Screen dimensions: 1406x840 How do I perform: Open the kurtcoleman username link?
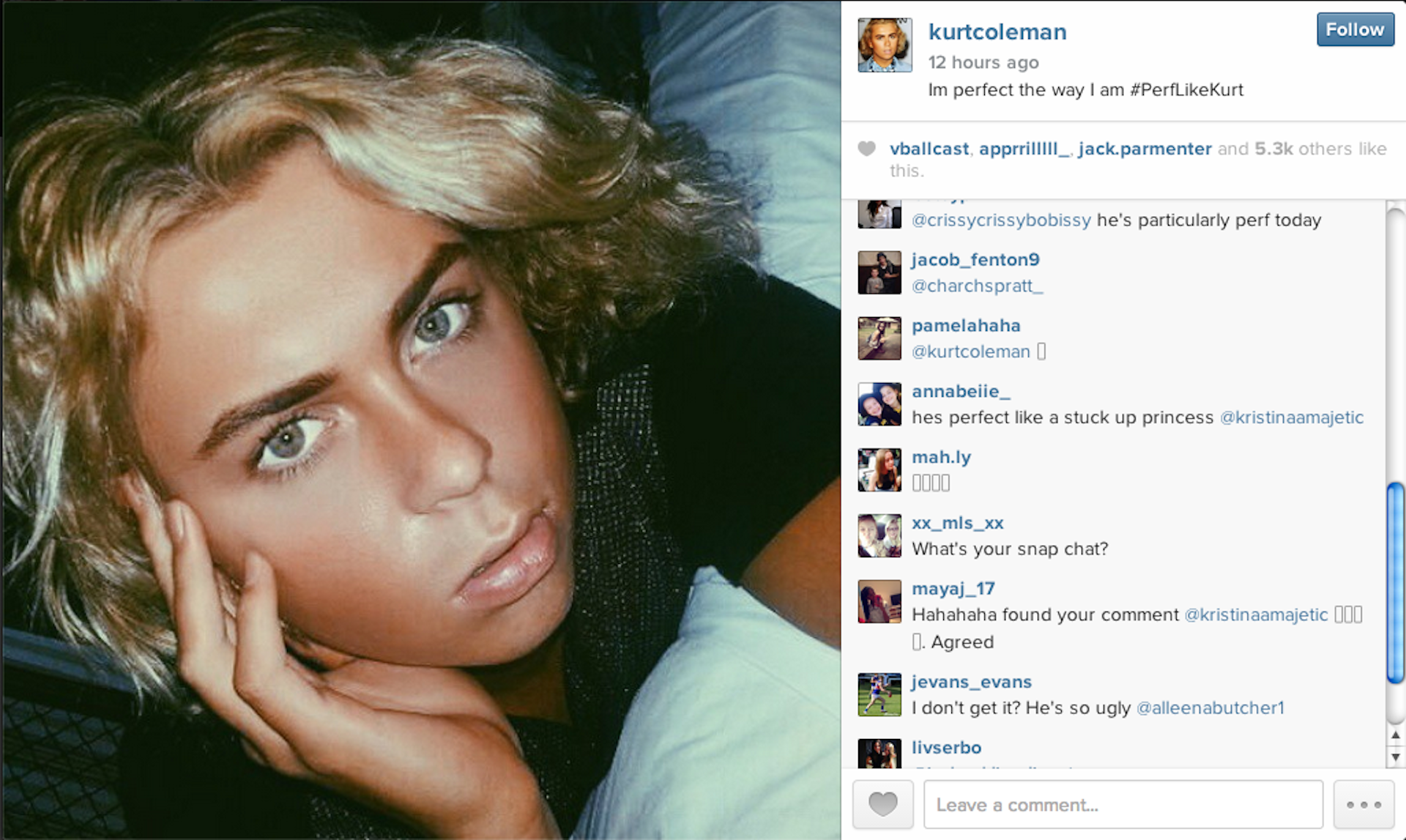(997, 31)
